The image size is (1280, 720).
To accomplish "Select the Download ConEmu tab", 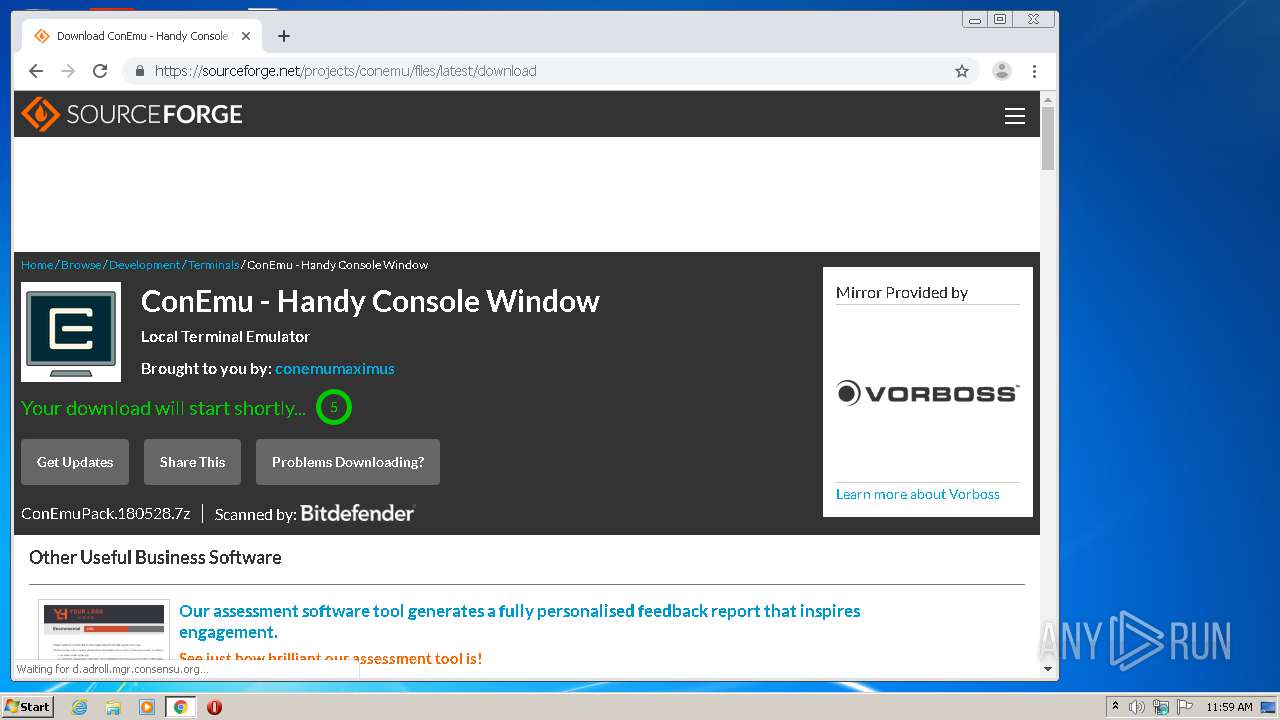I will [x=140, y=36].
